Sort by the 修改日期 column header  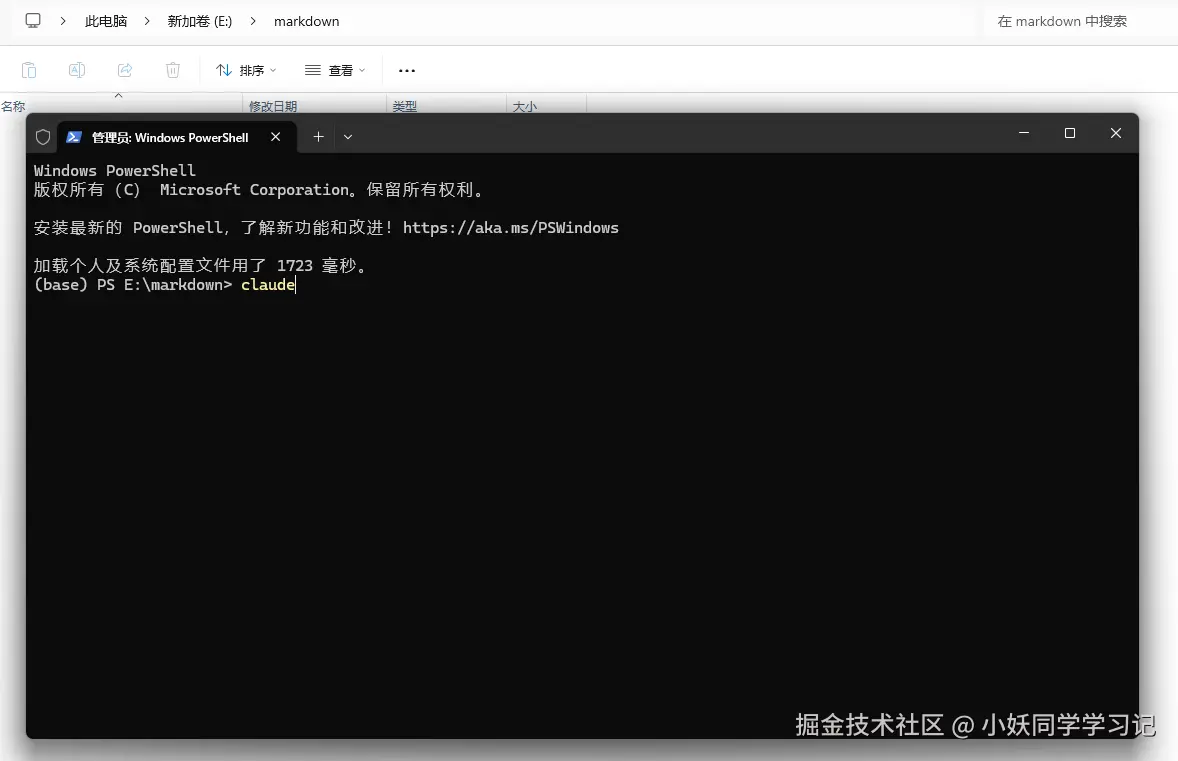pos(273,107)
